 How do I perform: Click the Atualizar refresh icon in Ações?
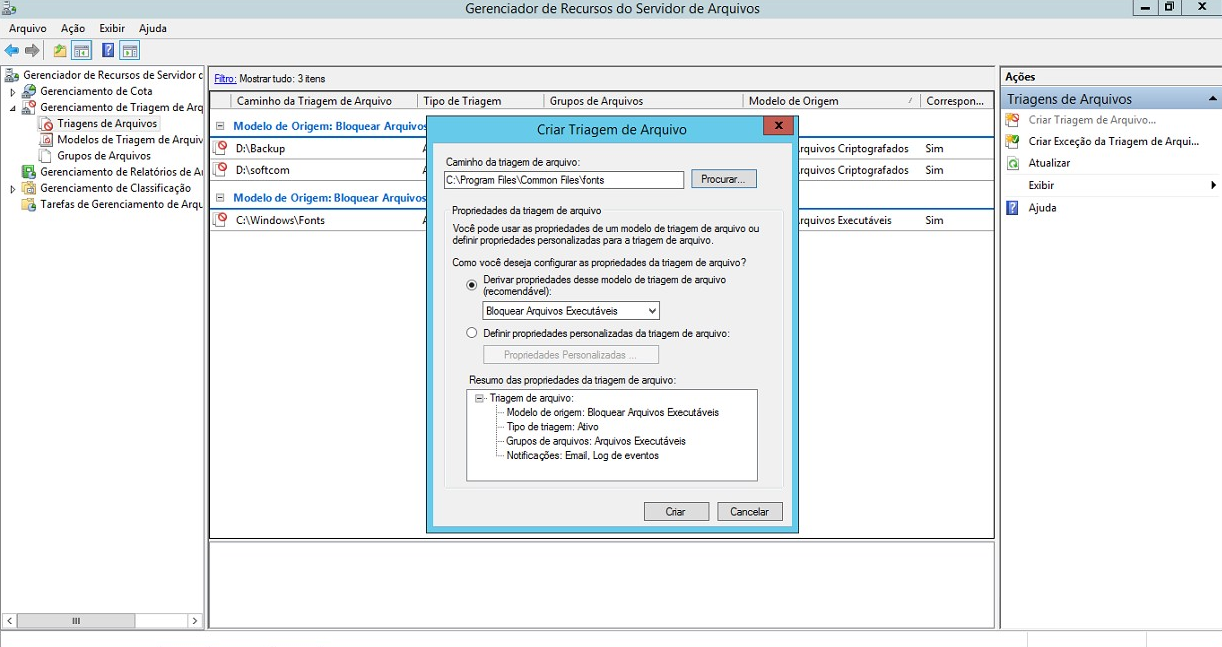tap(1013, 163)
